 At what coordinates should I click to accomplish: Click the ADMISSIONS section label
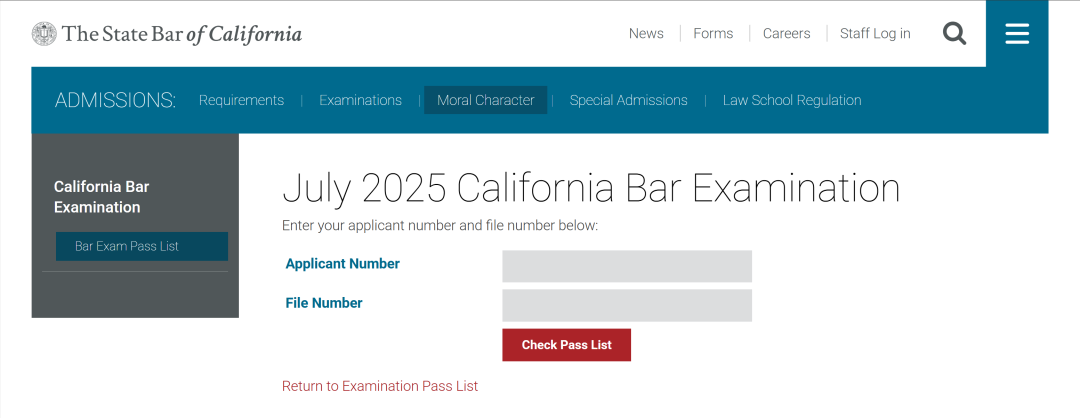[x=115, y=100]
